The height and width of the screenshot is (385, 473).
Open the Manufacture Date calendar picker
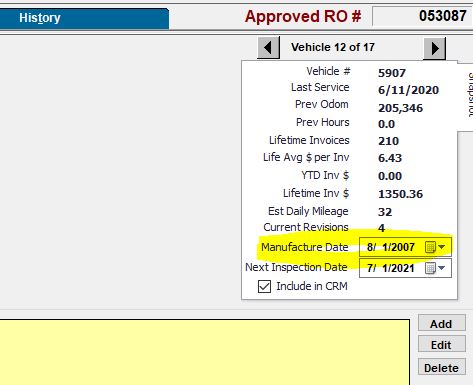tap(430, 247)
